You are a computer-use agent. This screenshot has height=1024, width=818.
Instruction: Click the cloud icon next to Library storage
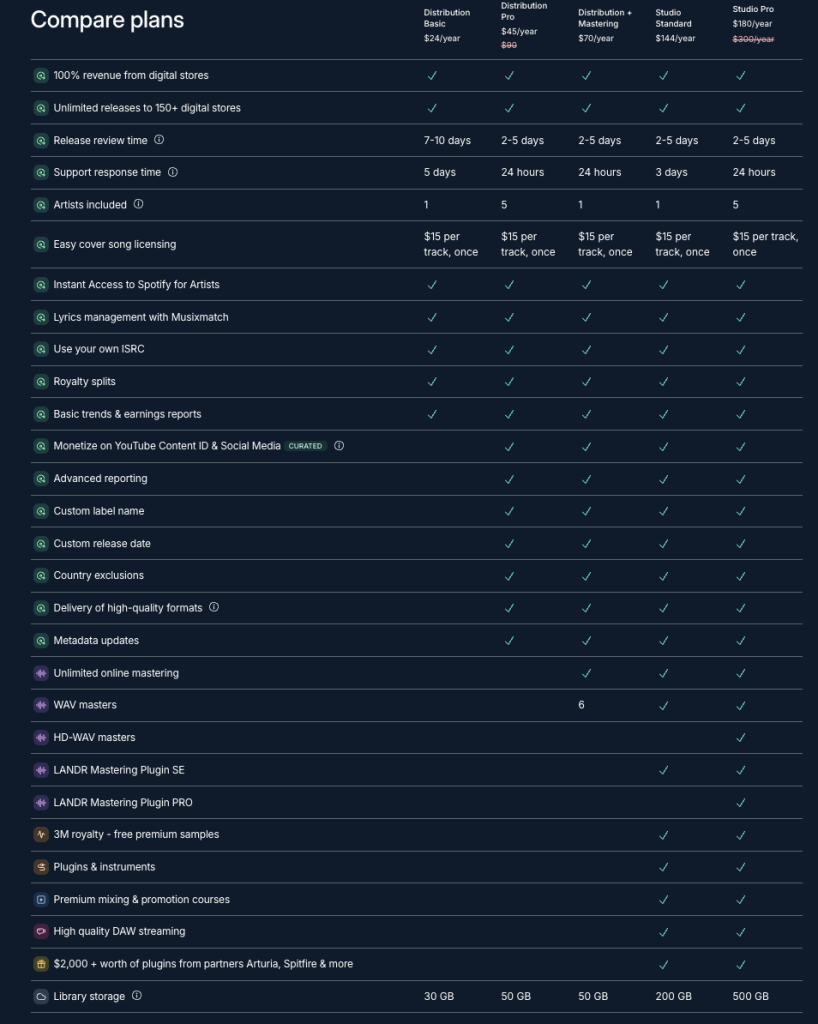[x=41, y=996]
